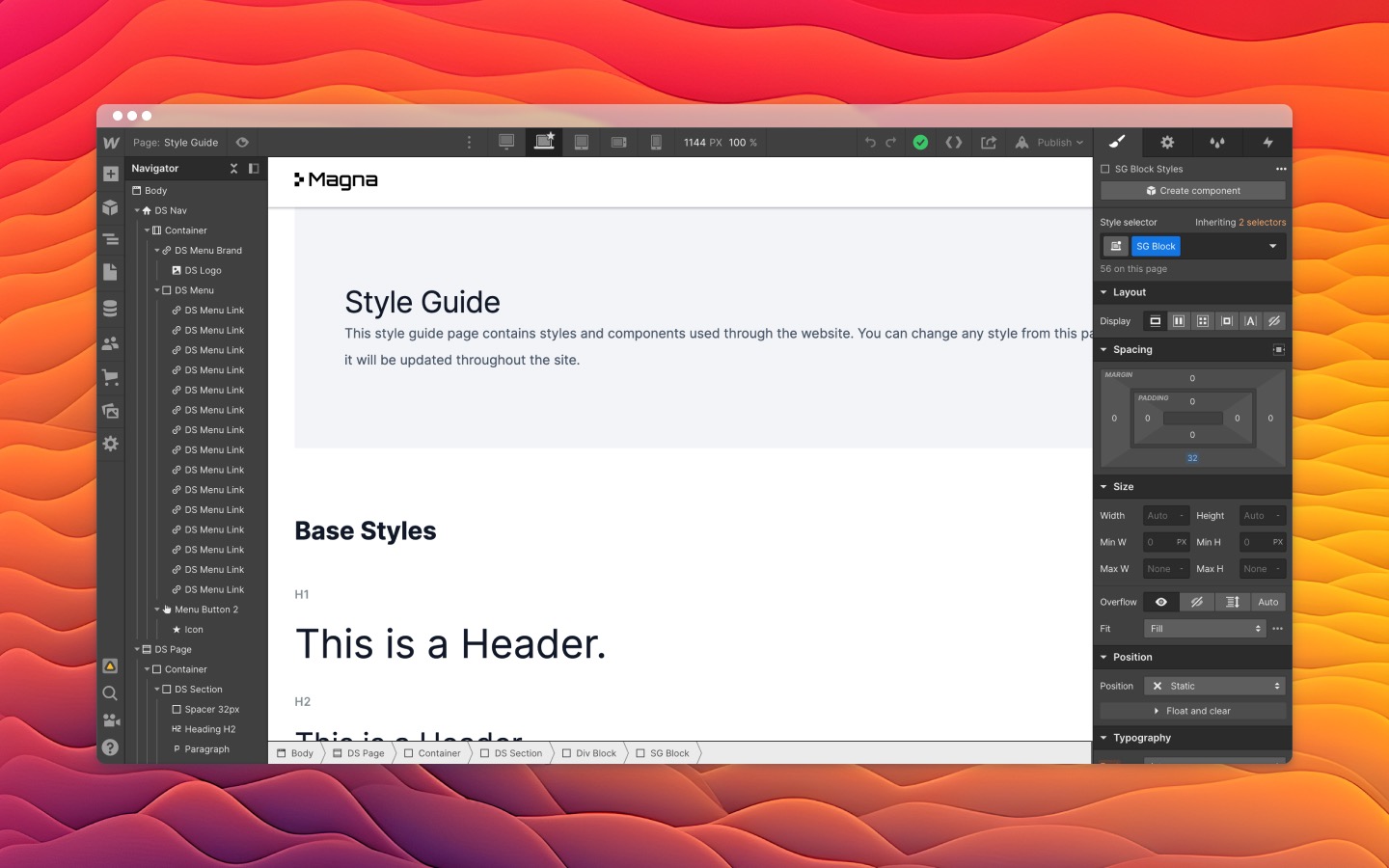Select the SG Block breadcrumb tab
1389x868 pixels.
click(x=665, y=753)
